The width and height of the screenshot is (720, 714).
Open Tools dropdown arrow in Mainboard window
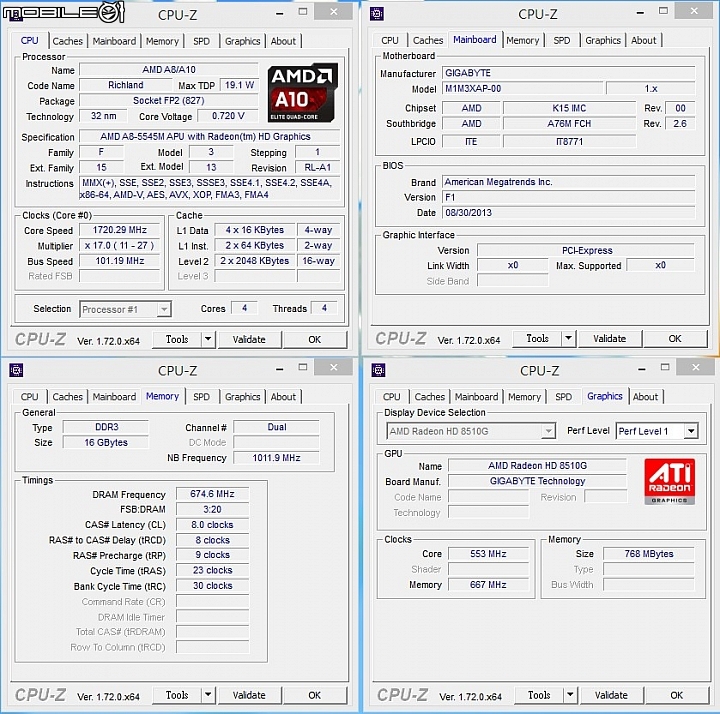click(568, 338)
